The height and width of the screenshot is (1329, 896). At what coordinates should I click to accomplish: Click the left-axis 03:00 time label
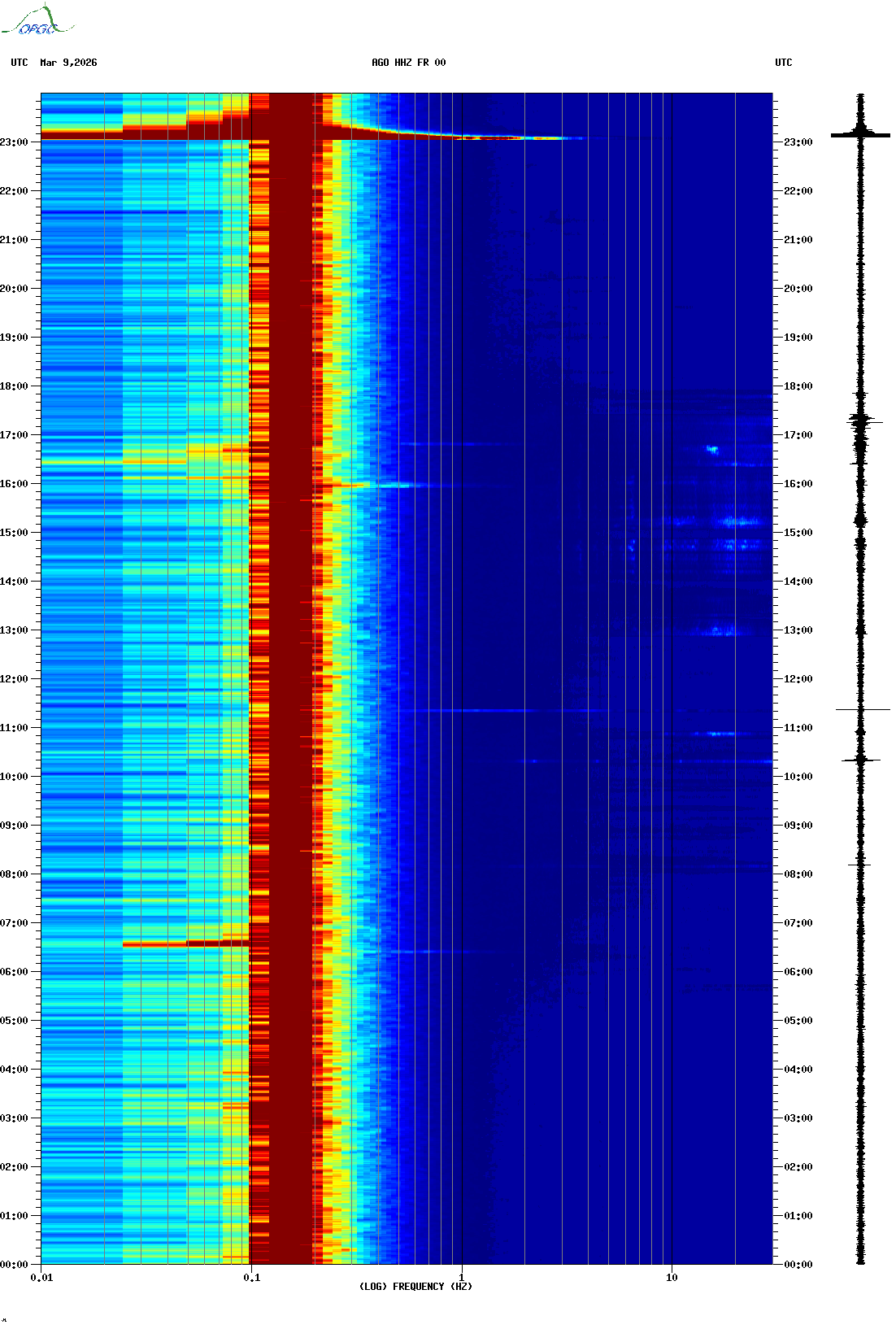(14, 1118)
